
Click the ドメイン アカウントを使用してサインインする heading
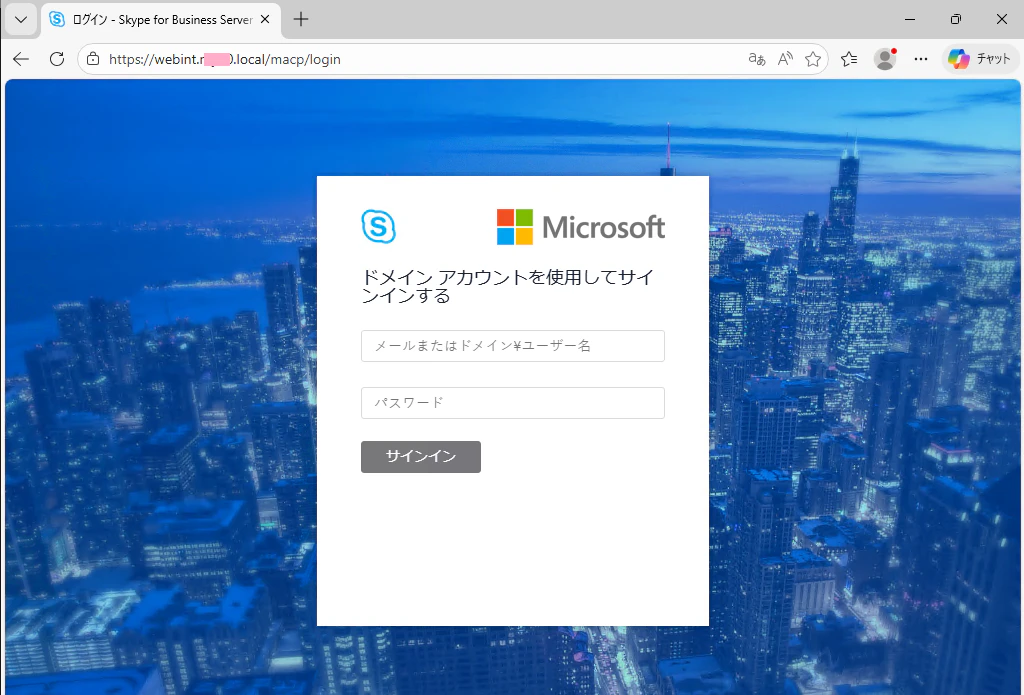pos(507,286)
